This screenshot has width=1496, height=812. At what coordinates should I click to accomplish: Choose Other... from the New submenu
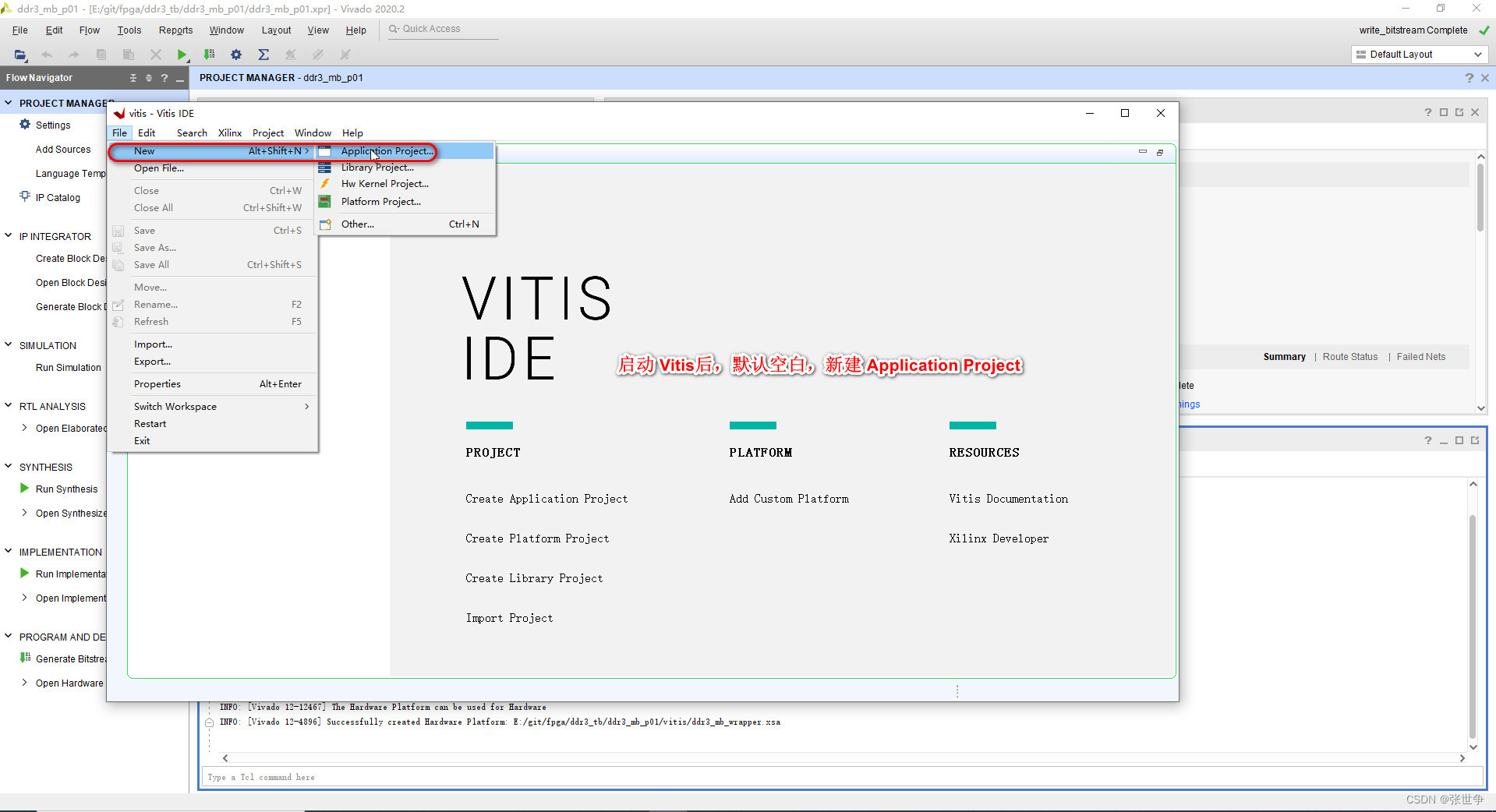[x=357, y=224]
